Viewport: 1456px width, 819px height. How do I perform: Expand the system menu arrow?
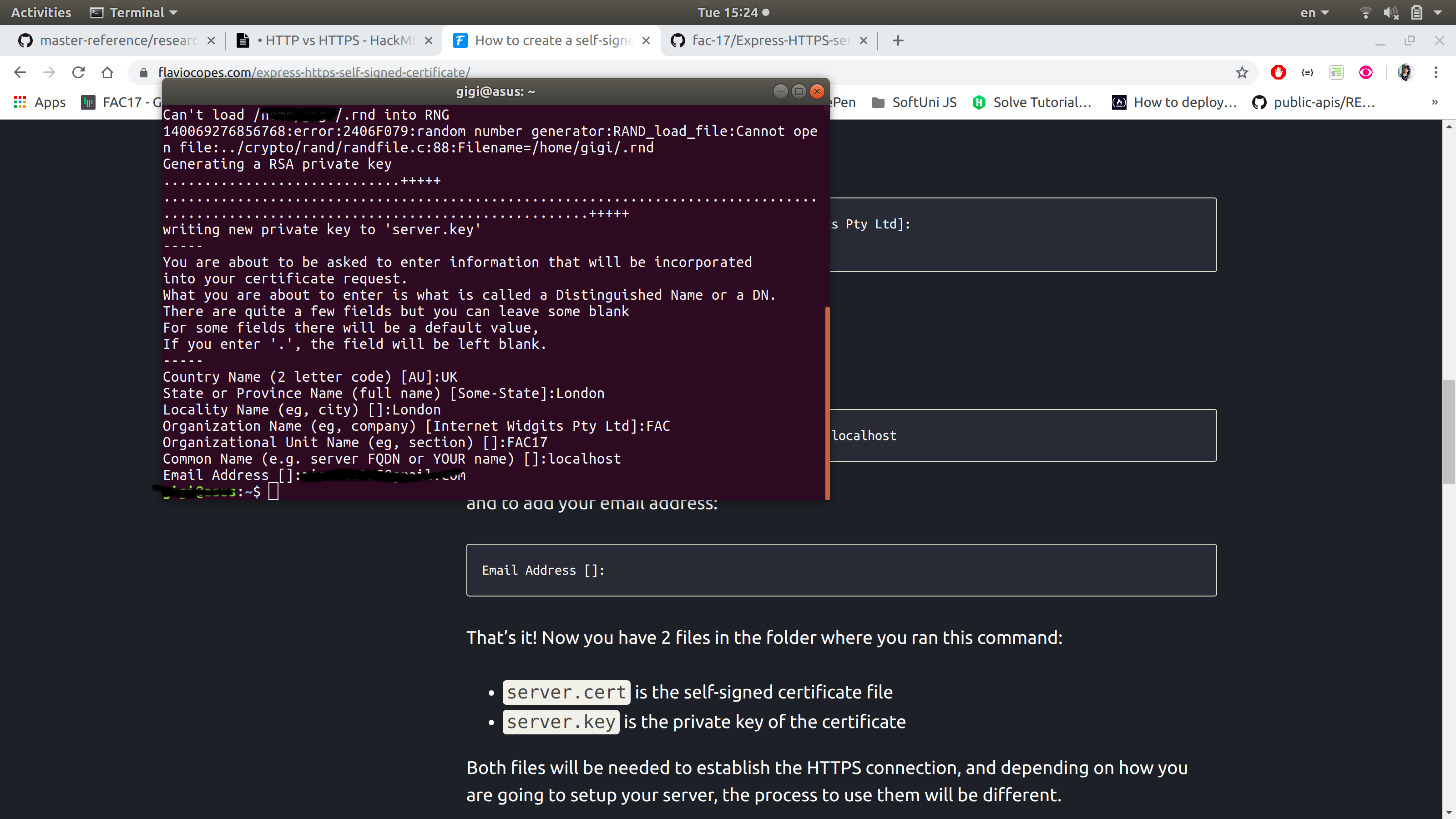tap(1437, 12)
